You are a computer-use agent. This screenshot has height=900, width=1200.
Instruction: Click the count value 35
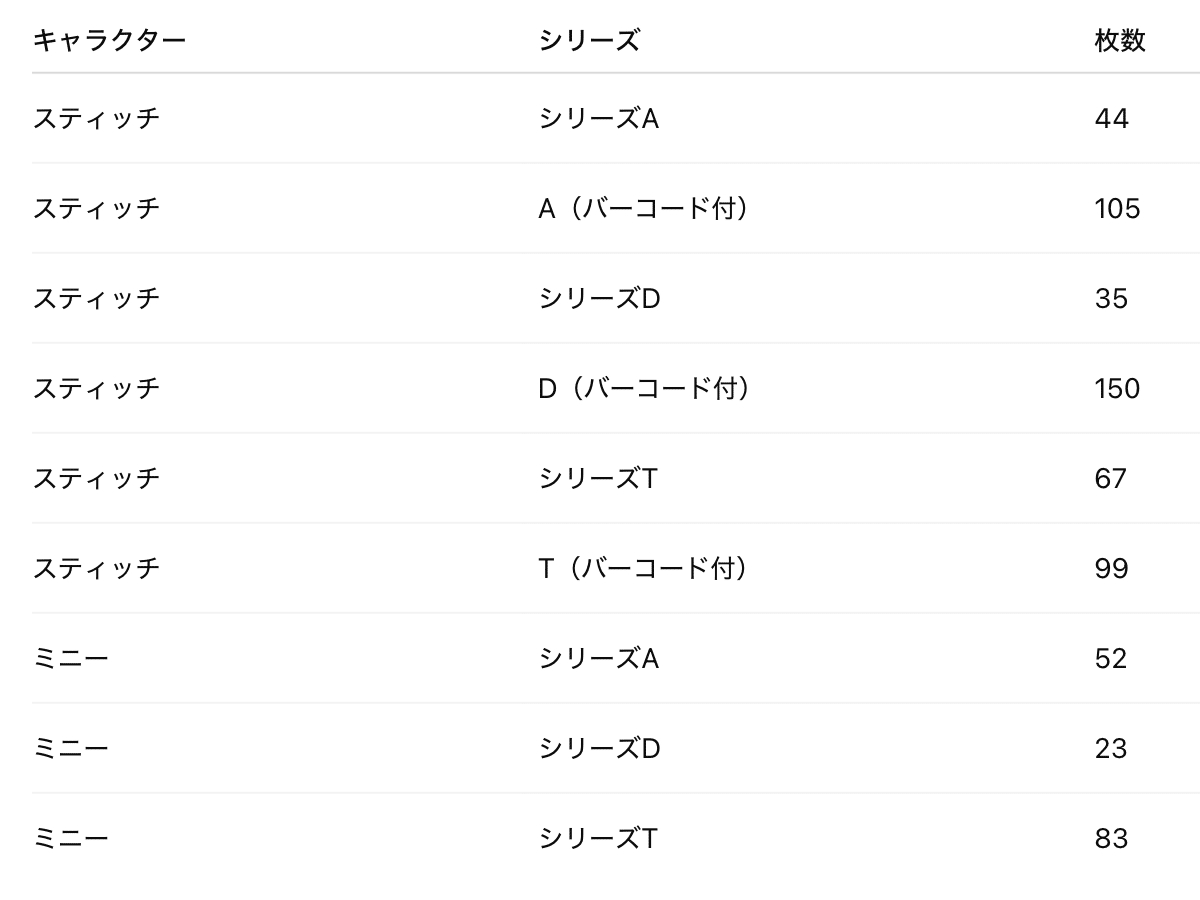pyautogui.click(x=1111, y=298)
